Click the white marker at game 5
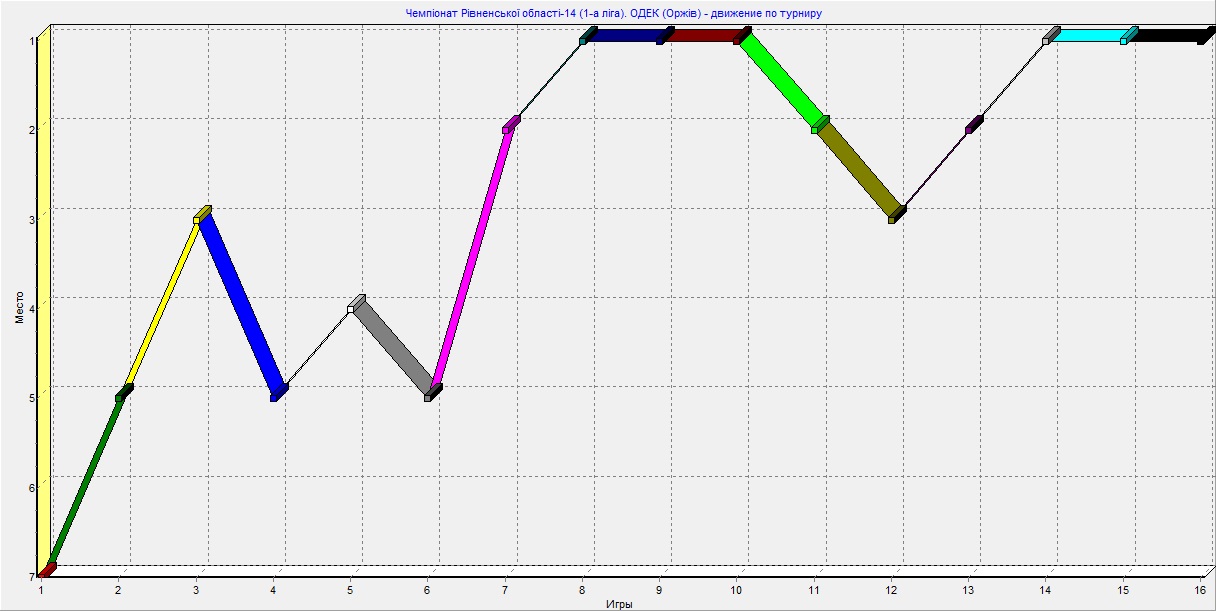1216x611 pixels. (351, 309)
